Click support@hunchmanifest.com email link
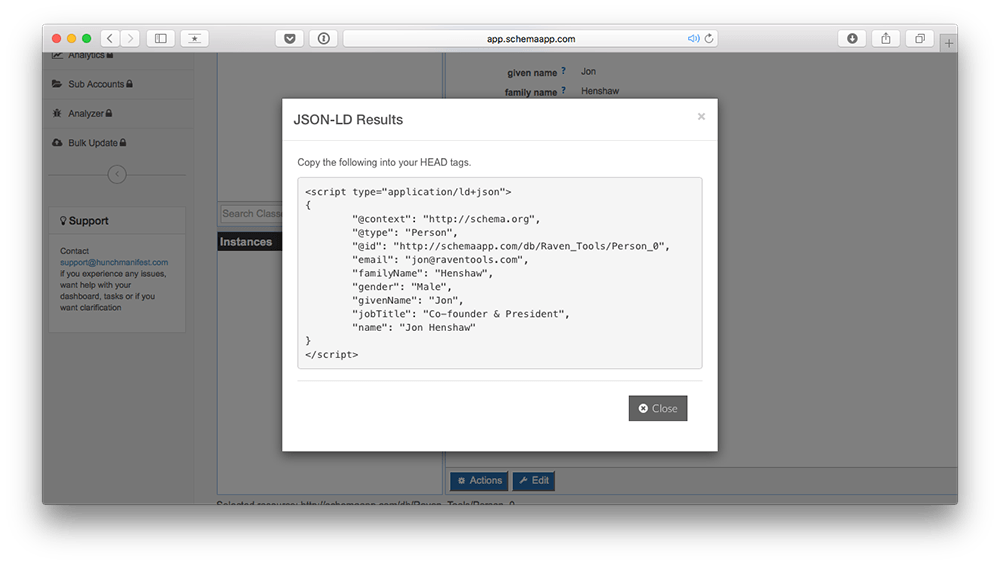1000x565 pixels. click(x=114, y=262)
